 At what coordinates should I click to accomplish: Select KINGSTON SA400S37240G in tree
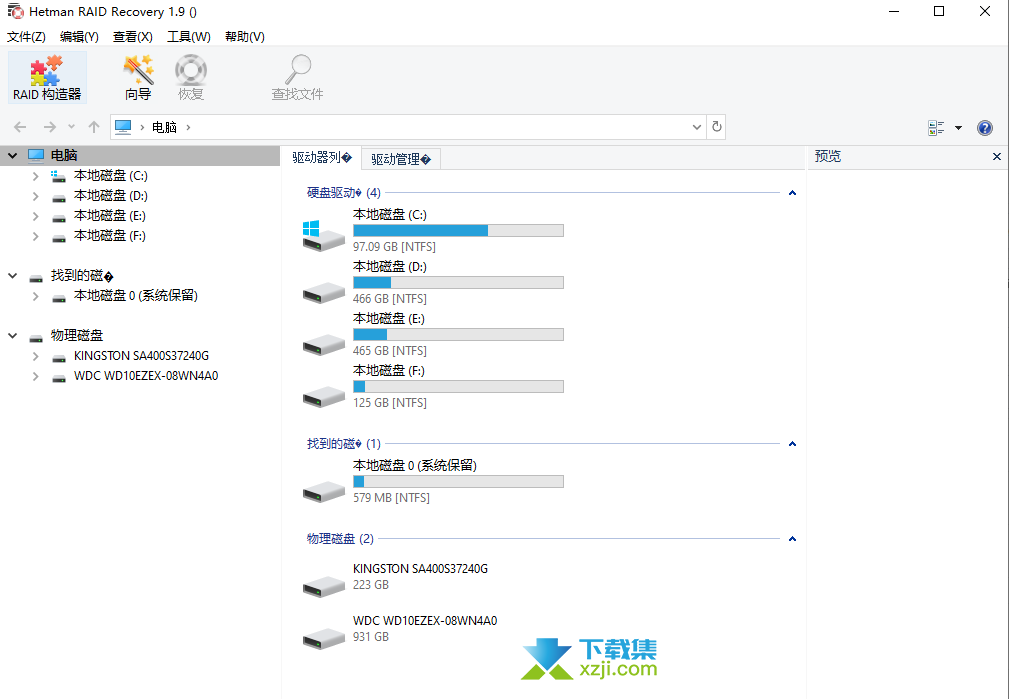pyautogui.click(x=142, y=356)
